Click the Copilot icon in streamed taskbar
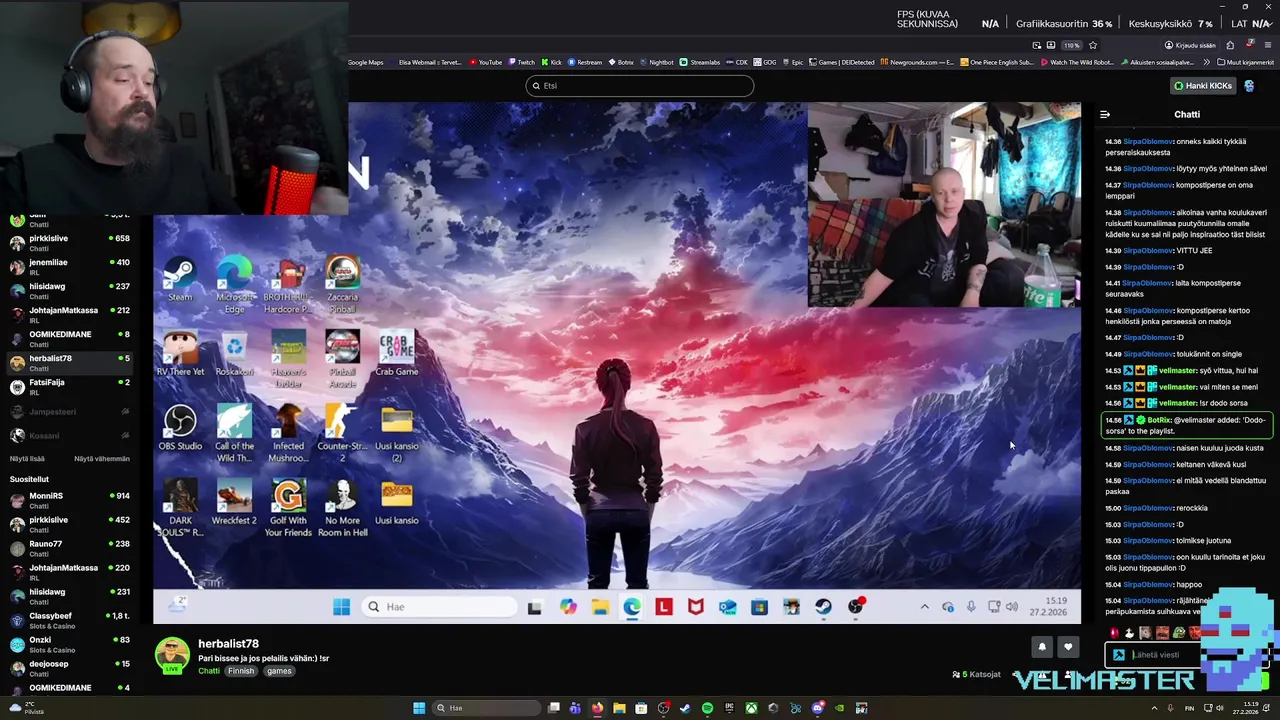This screenshot has height=720, width=1280. point(568,607)
